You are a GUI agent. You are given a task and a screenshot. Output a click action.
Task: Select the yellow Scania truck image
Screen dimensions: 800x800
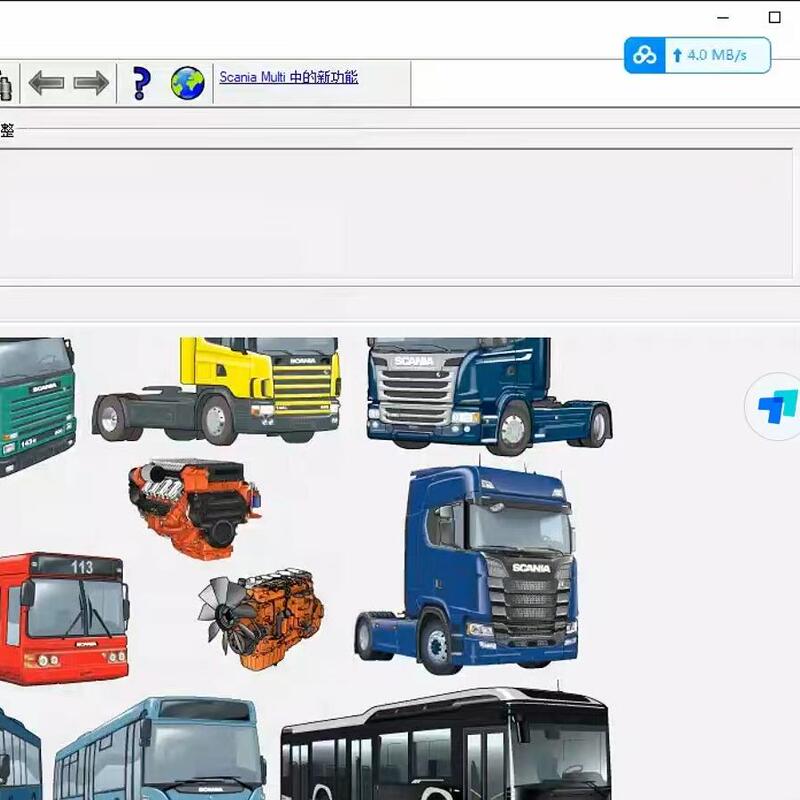[x=216, y=390]
